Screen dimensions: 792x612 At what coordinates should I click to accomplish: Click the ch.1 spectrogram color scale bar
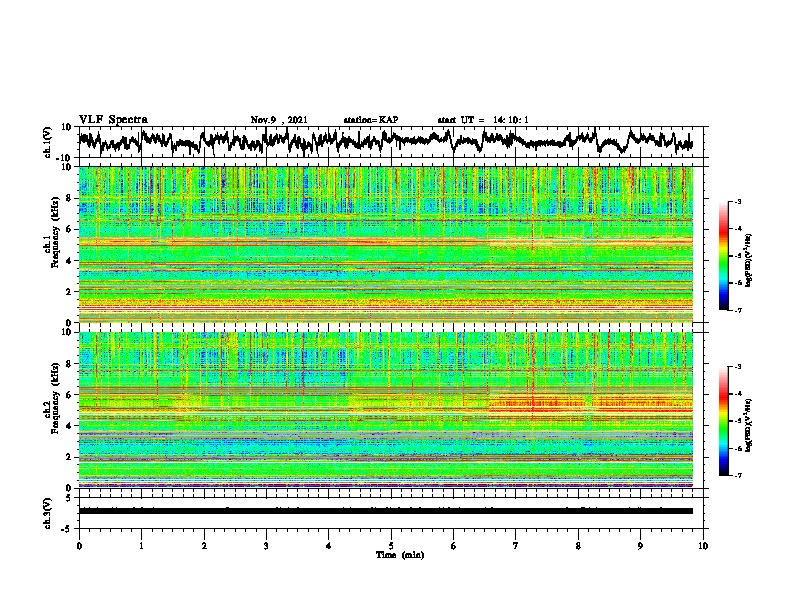(x=724, y=256)
